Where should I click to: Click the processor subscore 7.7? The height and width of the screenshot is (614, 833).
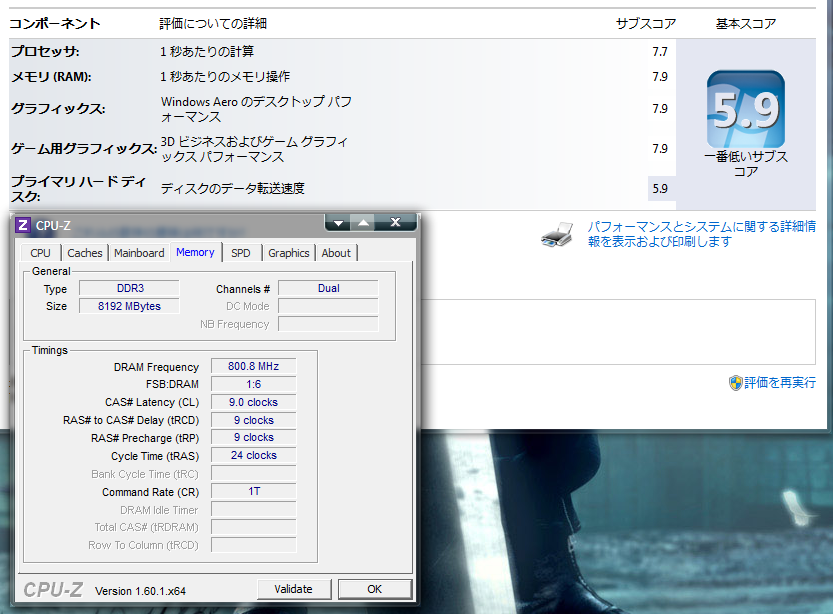660,52
